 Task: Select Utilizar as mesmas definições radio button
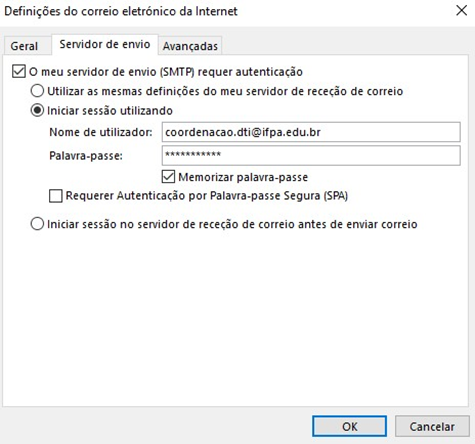pyautogui.click(x=37, y=91)
